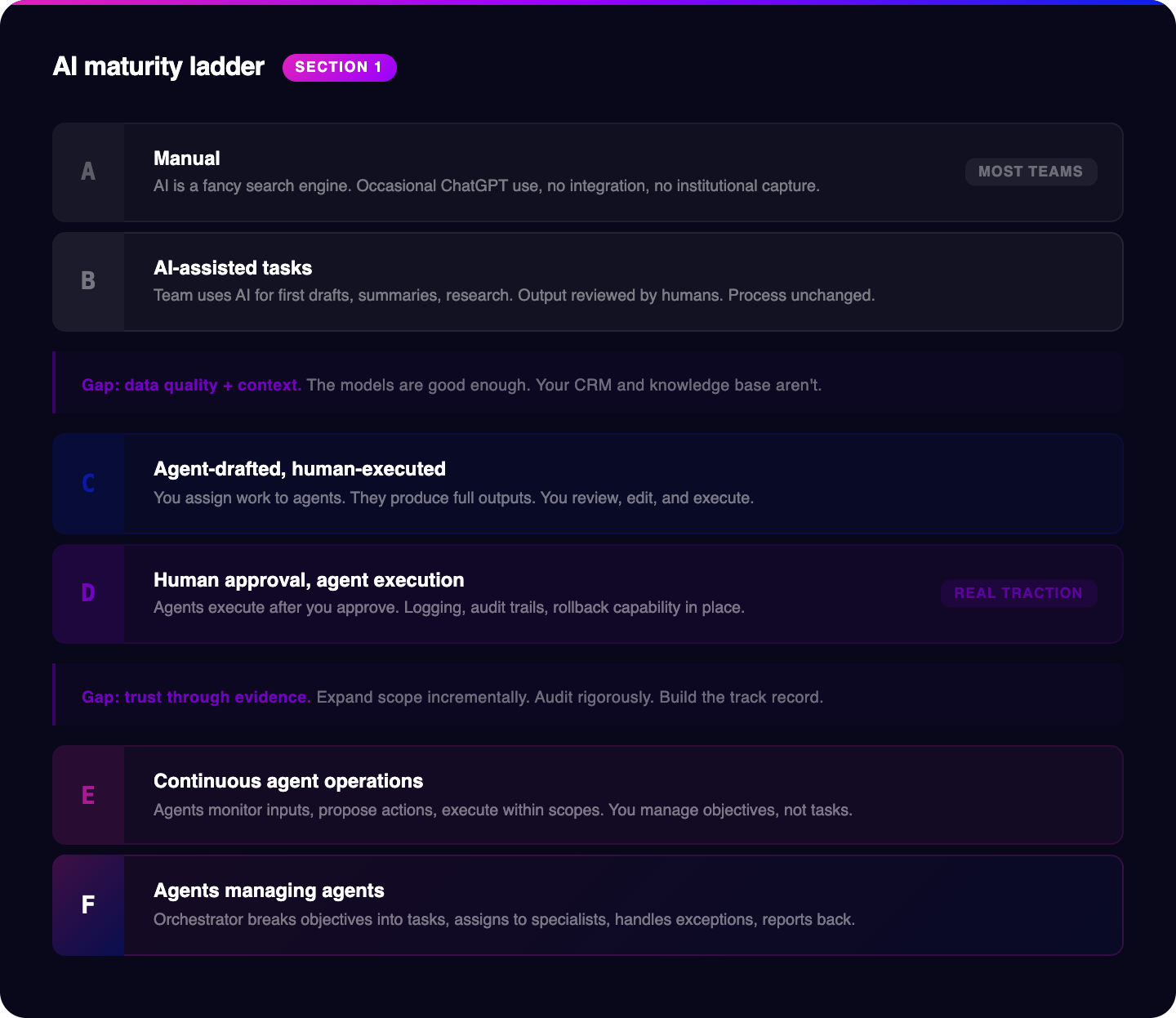Select the letter F level marker
1176x1018 pixels.
[88, 905]
